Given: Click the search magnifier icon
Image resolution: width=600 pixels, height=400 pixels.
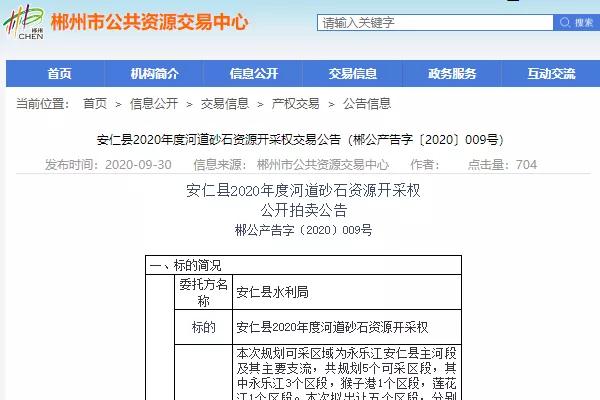Looking at the screenshot, I should 565,22.
